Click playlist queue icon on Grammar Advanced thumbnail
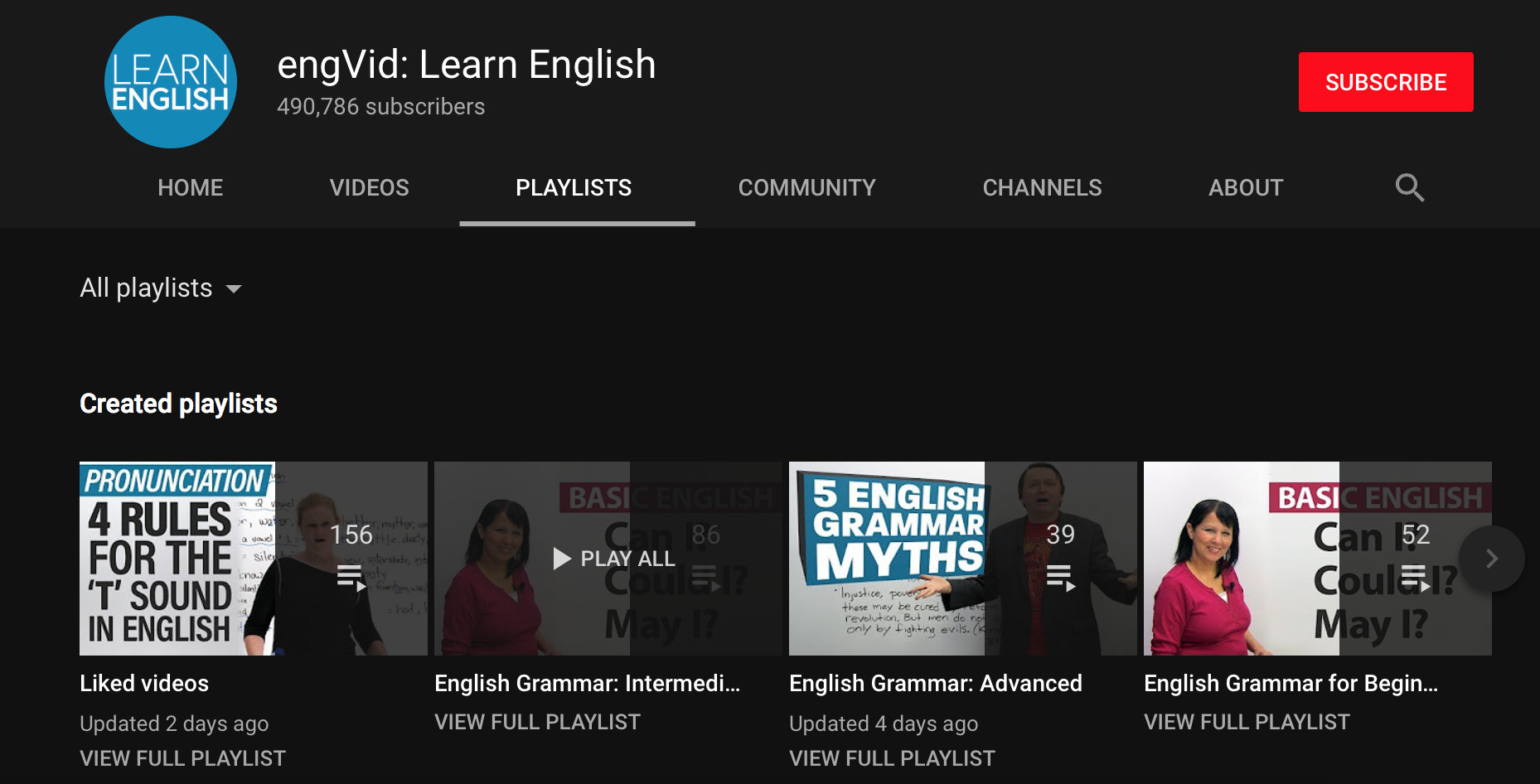 click(1061, 577)
